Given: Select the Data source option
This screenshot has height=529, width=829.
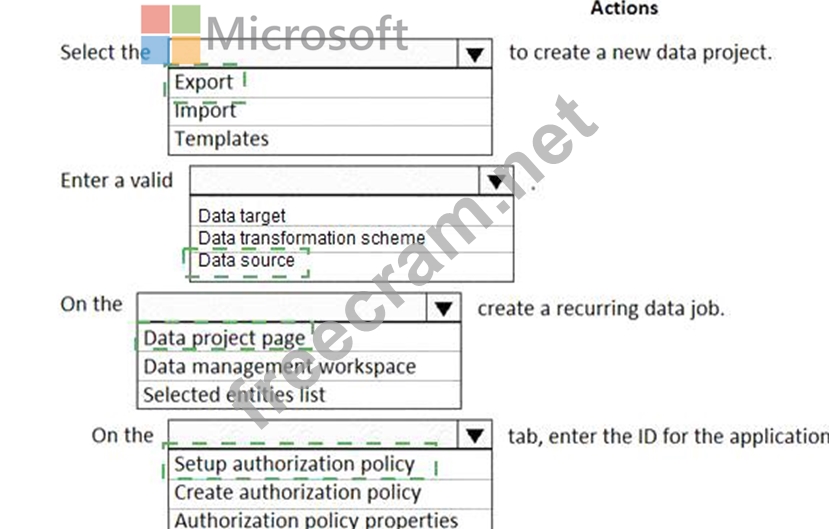Looking at the screenshot, I should pos(246,261).
